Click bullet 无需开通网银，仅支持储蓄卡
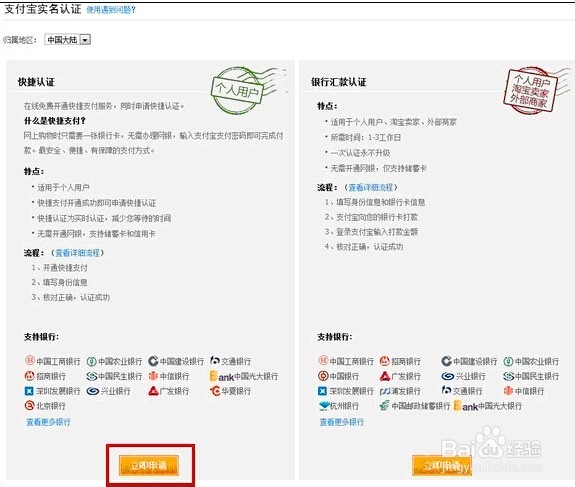This screenshot has height=487, width=575. click(378, 168)
